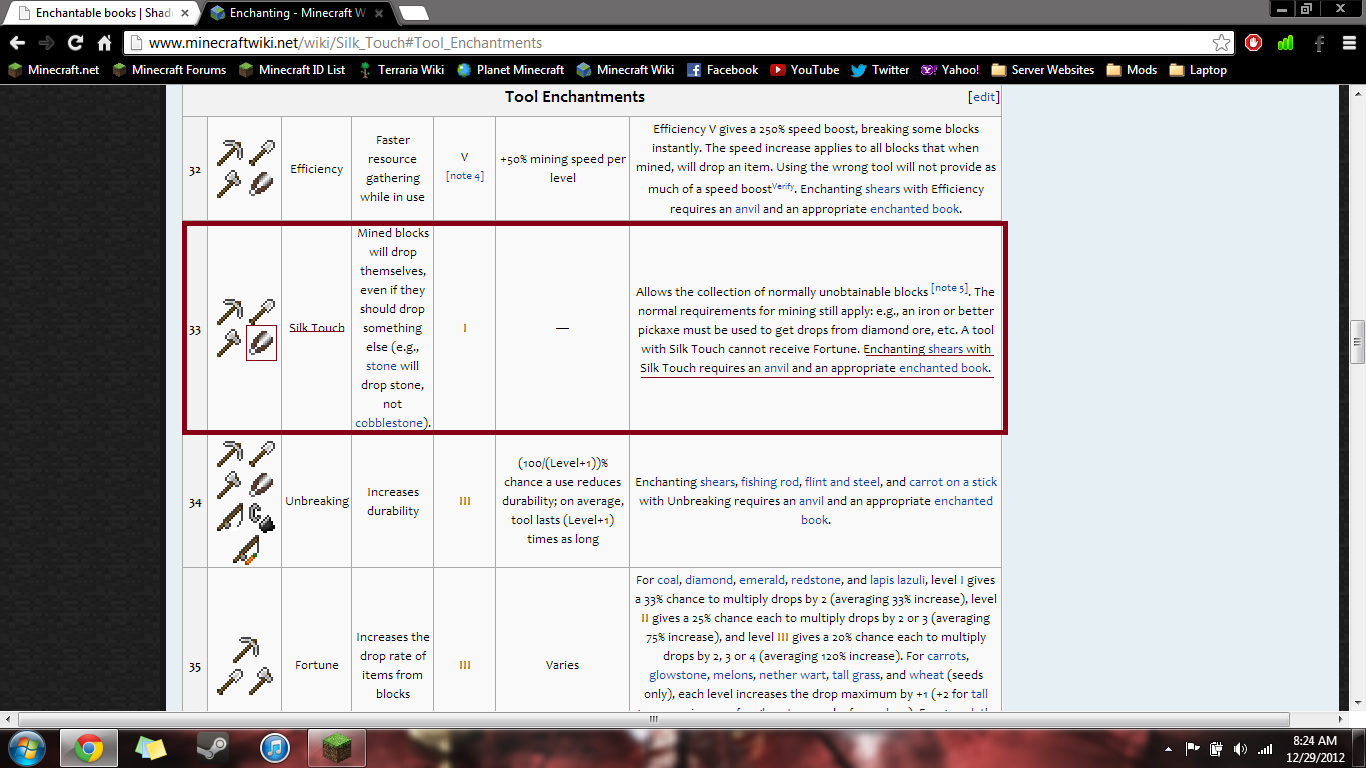Open iTunes from the taskbar
The image size is (1366, 768).
tap(275, 747)
